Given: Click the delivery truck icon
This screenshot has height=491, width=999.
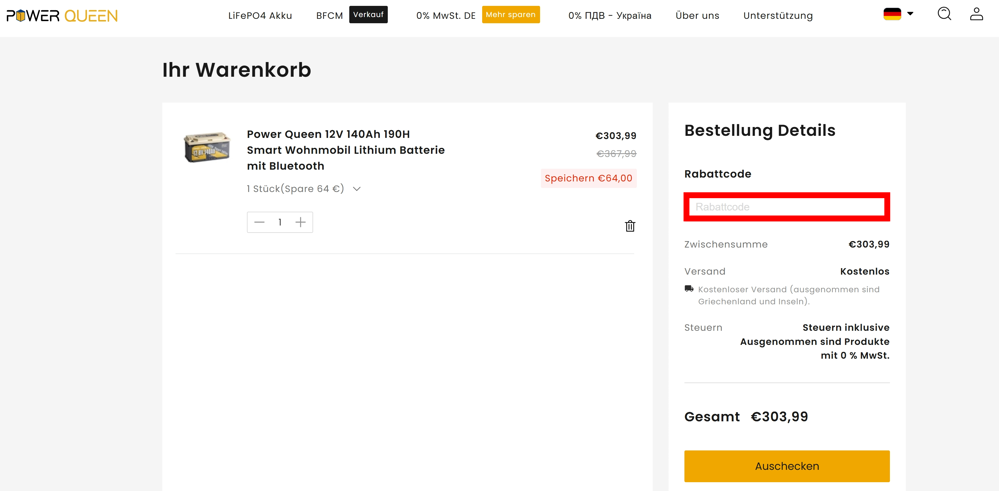Looking at the screenshot, I should pos(689,288).
